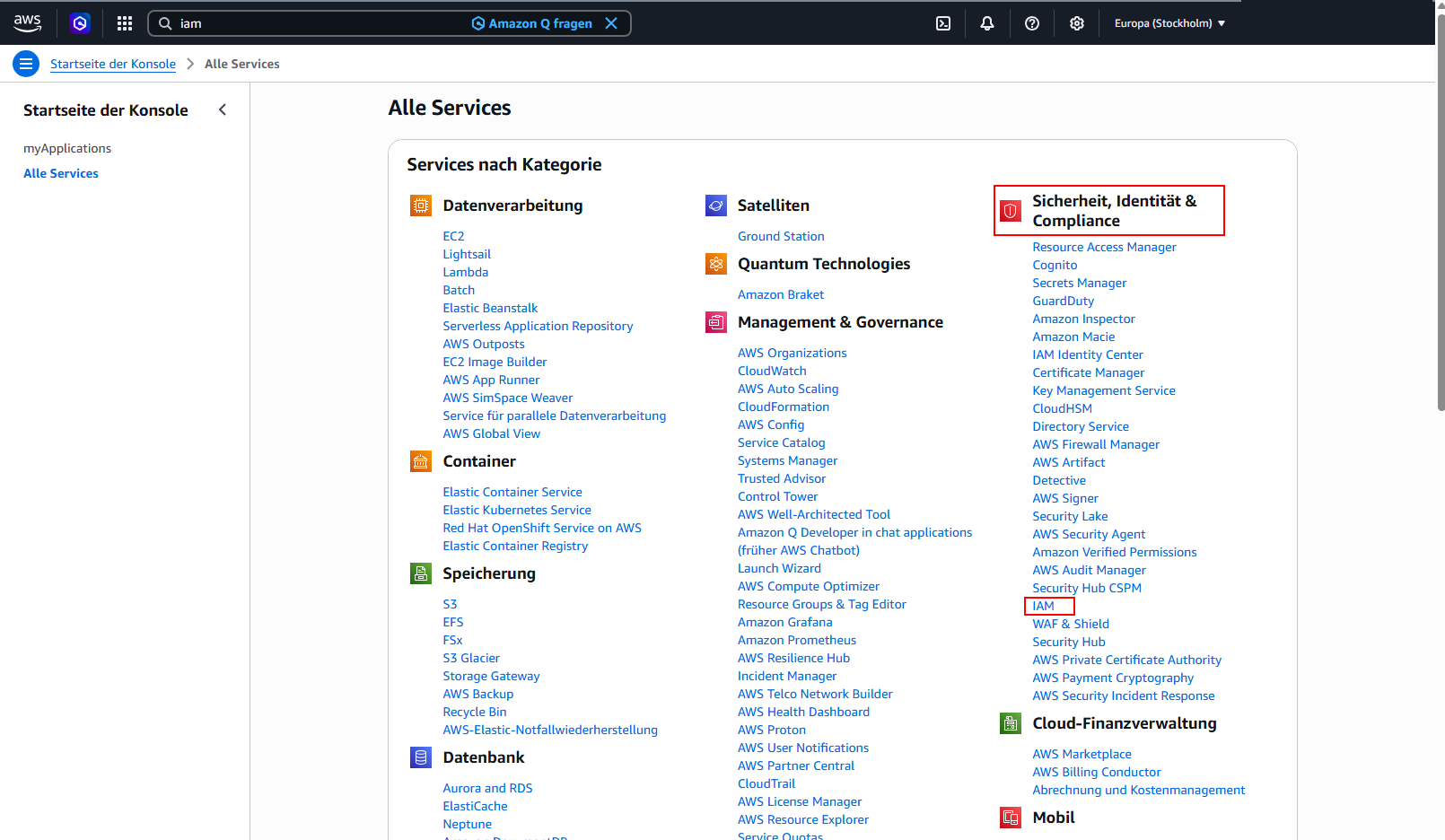Open the Europa (Stockholm) region dropdown
Image resolution: width=1445 pixels, height=840 pixels.
[1169, 23]
